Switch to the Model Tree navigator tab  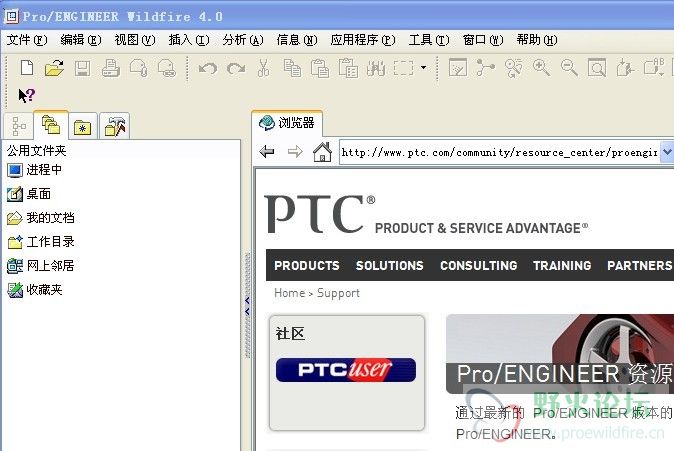(x=18, y=126)
